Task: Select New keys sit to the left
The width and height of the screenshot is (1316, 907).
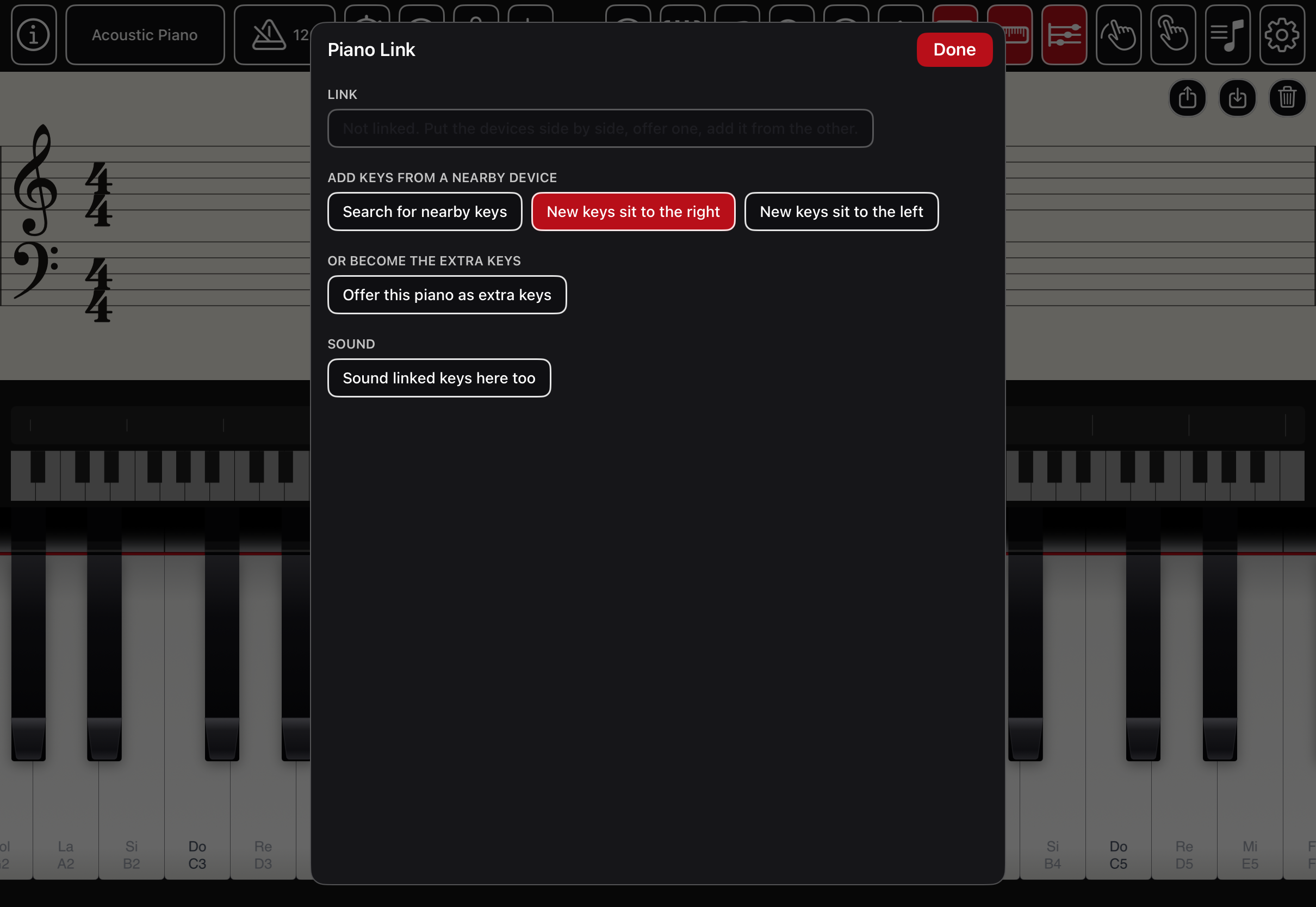Action: pyautogui.click(x=841, y=212)
